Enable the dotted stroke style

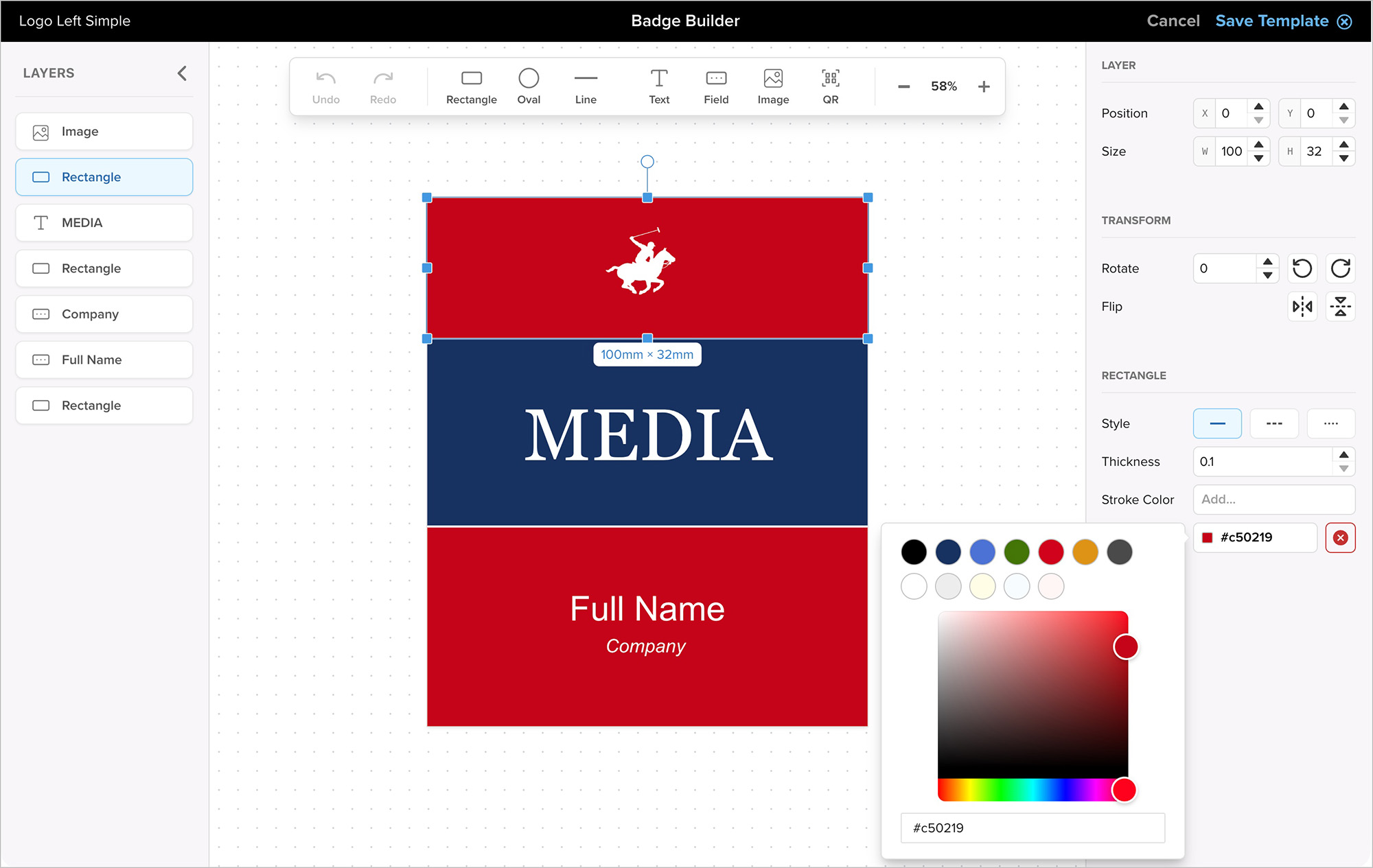click(x=1331, y=423)
